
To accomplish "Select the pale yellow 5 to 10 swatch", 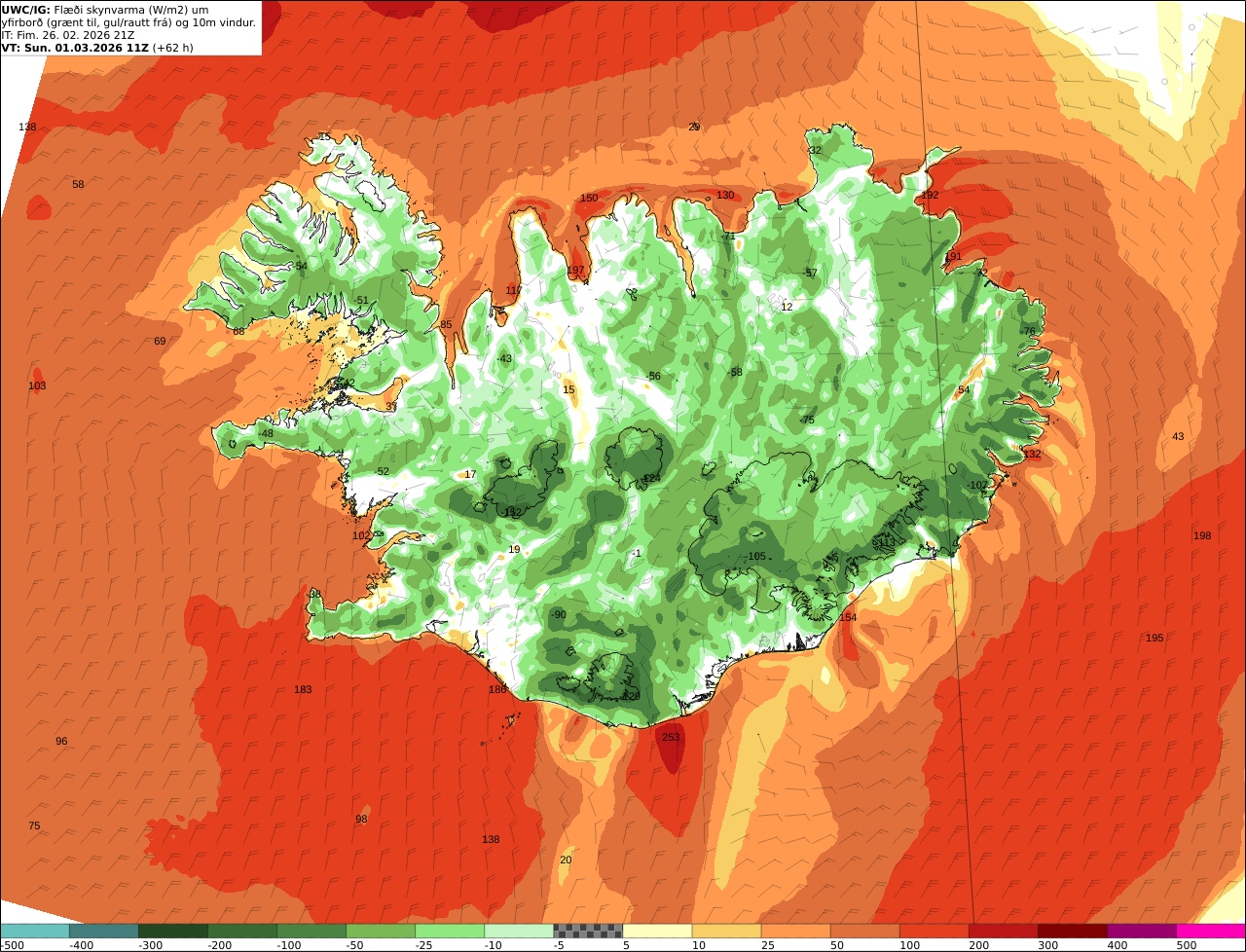I will [x=657, y=932].
